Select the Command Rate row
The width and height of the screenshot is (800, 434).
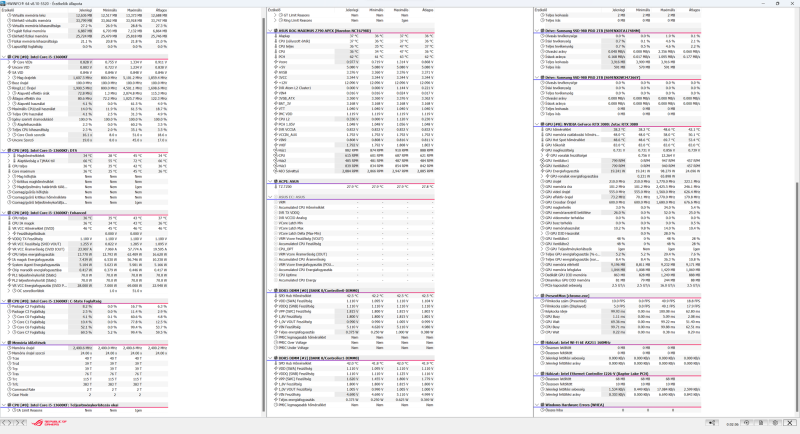click(85, 390)
